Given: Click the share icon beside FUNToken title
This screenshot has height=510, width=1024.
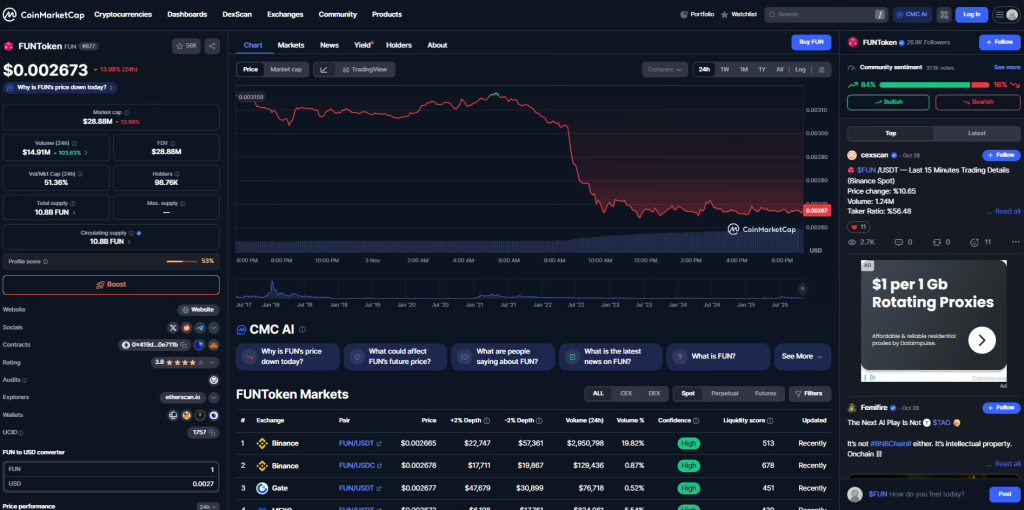Looking at the screenshot, I should tap(212, 46).
